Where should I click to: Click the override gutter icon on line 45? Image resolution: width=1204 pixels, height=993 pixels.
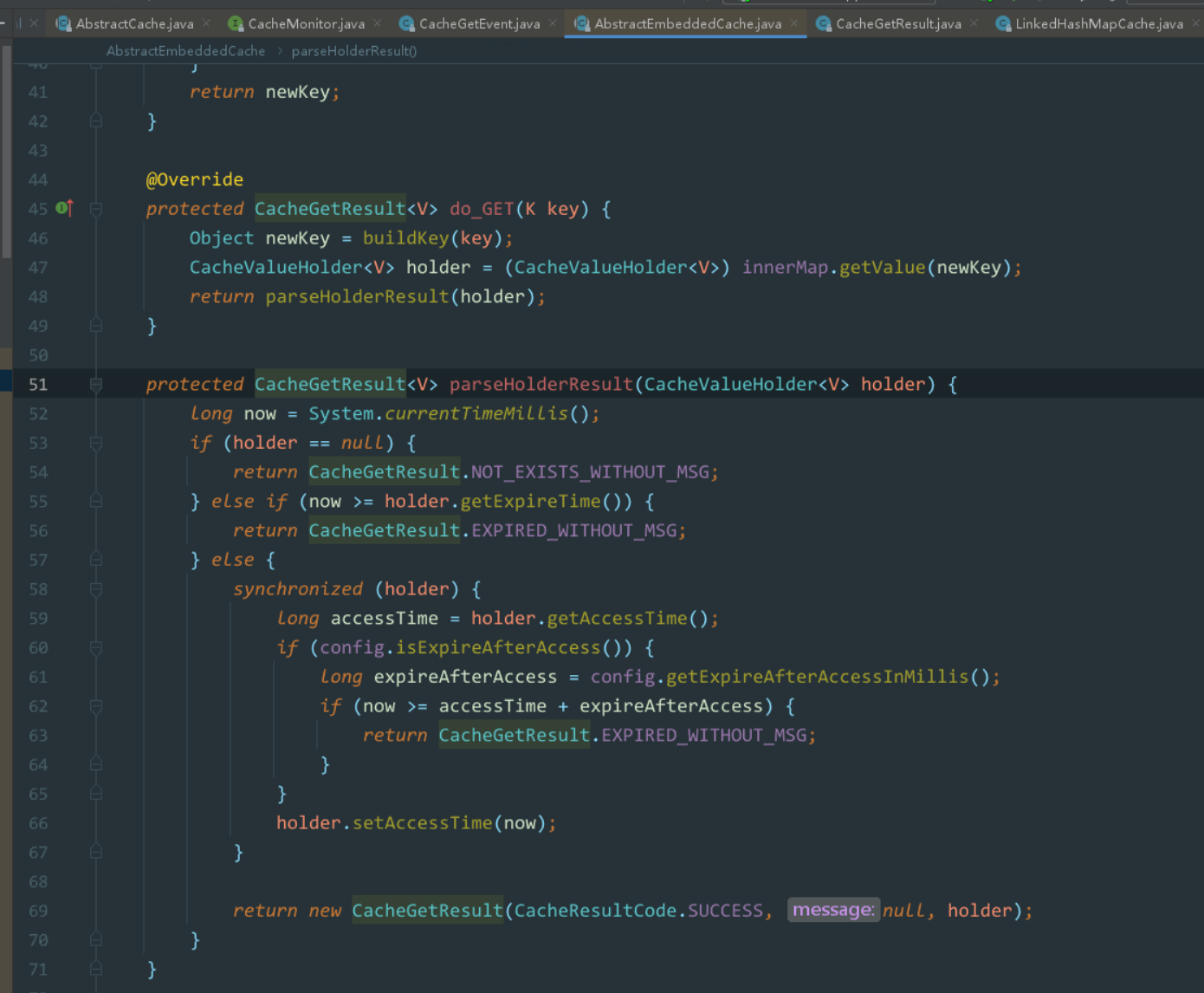[65, 208]
